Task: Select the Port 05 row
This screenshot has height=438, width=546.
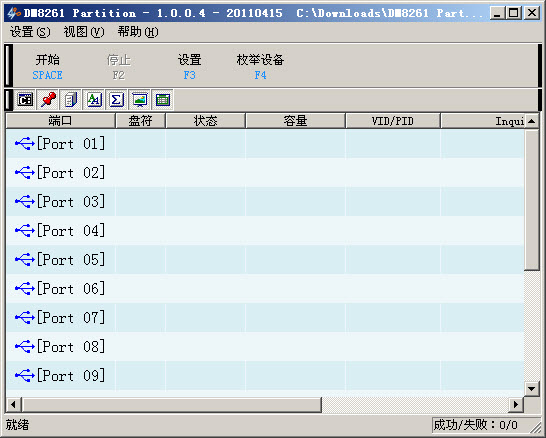Action: [x=265, y=259]
